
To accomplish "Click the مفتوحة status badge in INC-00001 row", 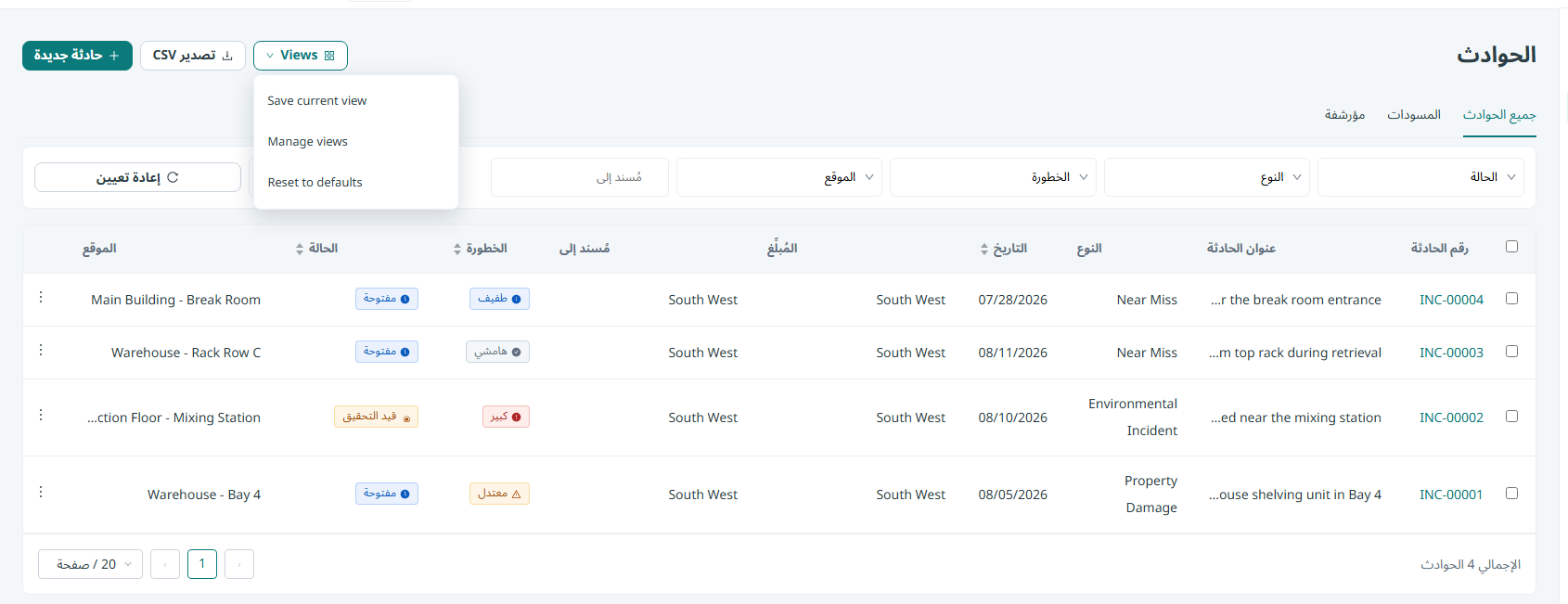I will pos(387,494).
